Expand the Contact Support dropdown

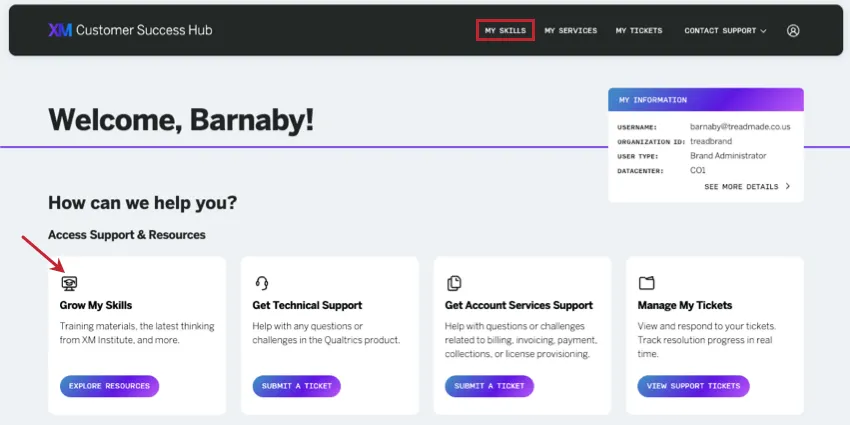pos(725,30)
